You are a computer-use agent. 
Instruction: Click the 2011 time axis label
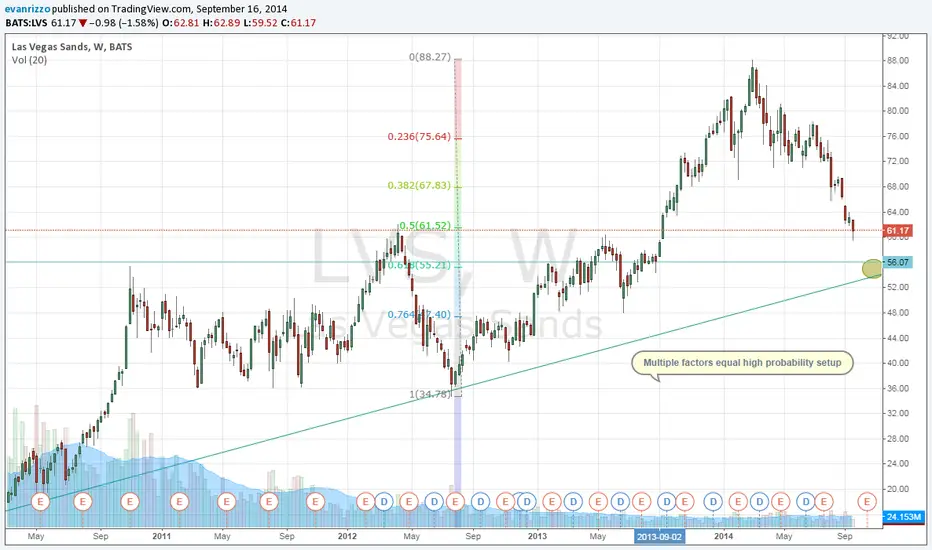pos(161,536)
